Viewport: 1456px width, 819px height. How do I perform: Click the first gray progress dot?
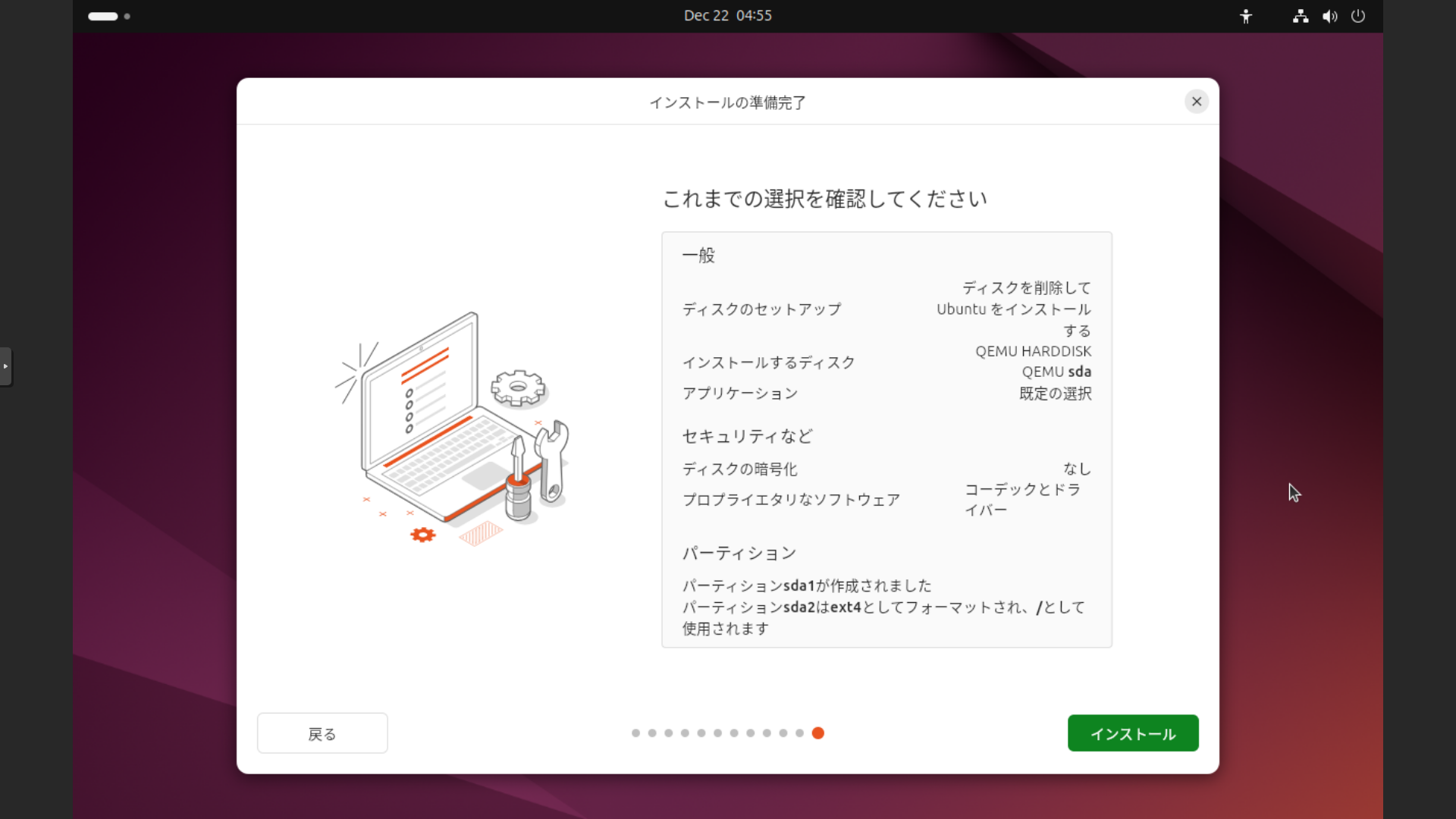coord(635,733)
